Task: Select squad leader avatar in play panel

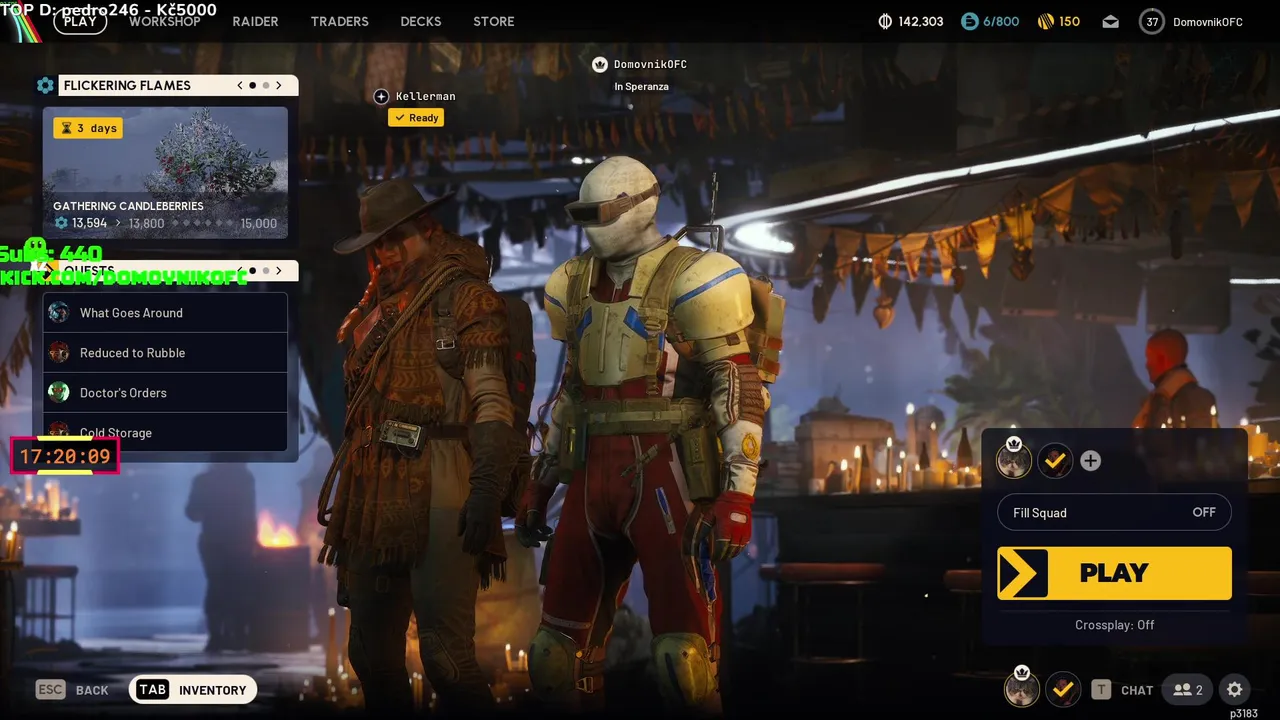Action: (x=1014, y=460)
